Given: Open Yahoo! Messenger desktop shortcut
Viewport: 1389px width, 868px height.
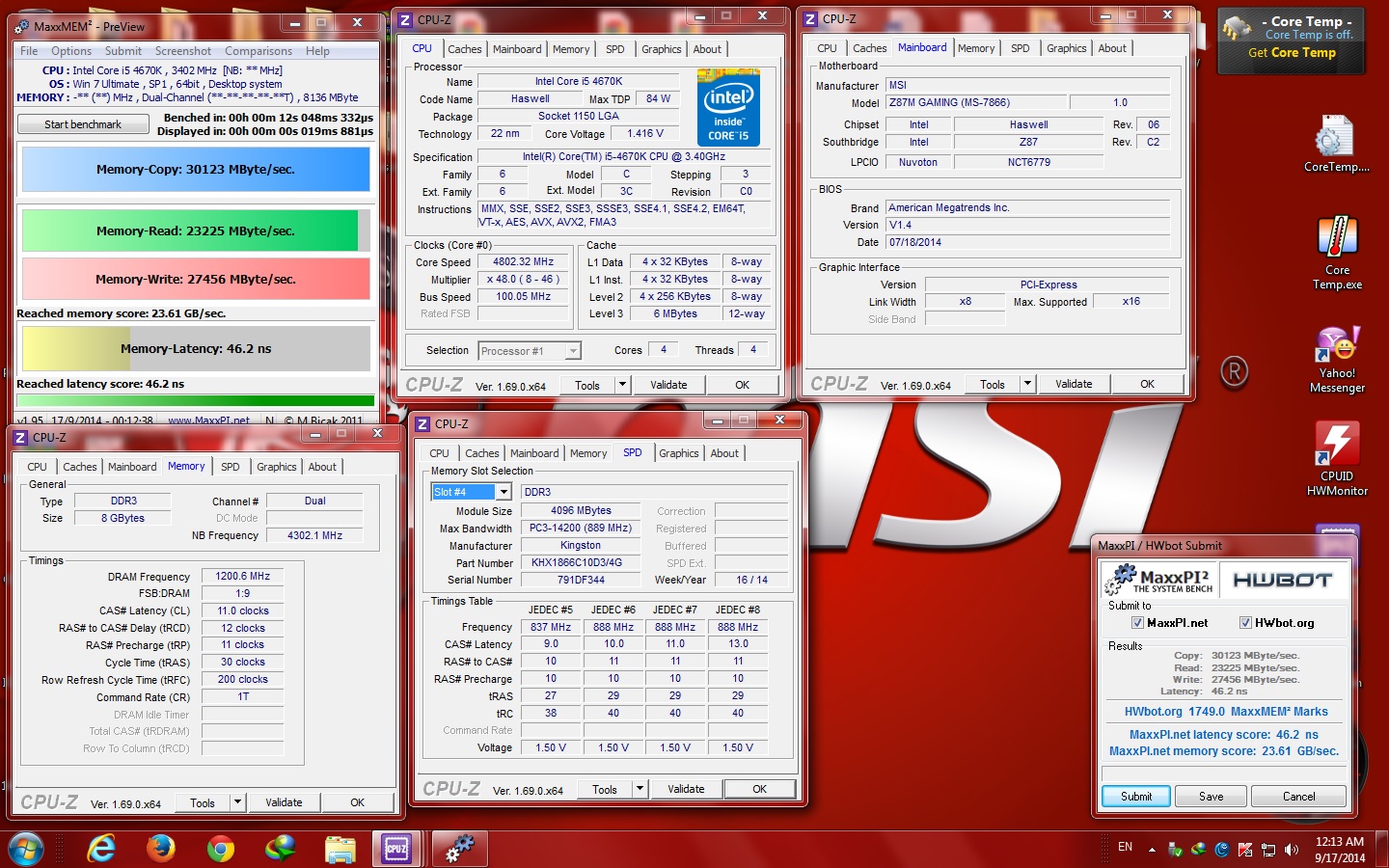Looking at the screenshot, I should (x=1337, y=361).
